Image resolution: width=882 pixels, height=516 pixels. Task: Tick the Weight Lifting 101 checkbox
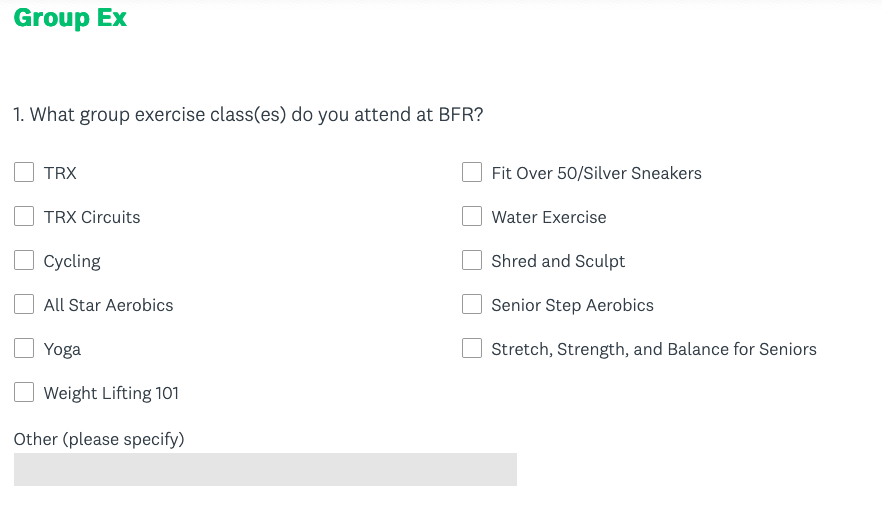click(24, 392)
